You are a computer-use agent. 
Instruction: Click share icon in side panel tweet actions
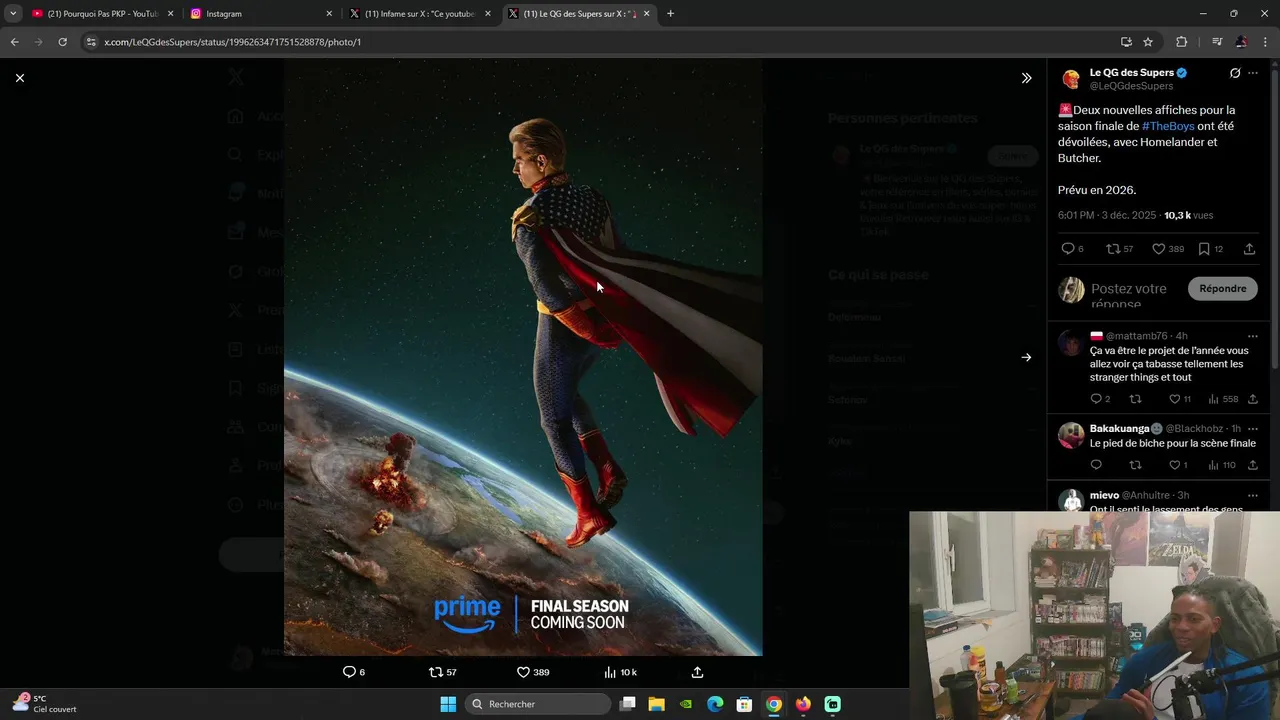coord(1250,249)
